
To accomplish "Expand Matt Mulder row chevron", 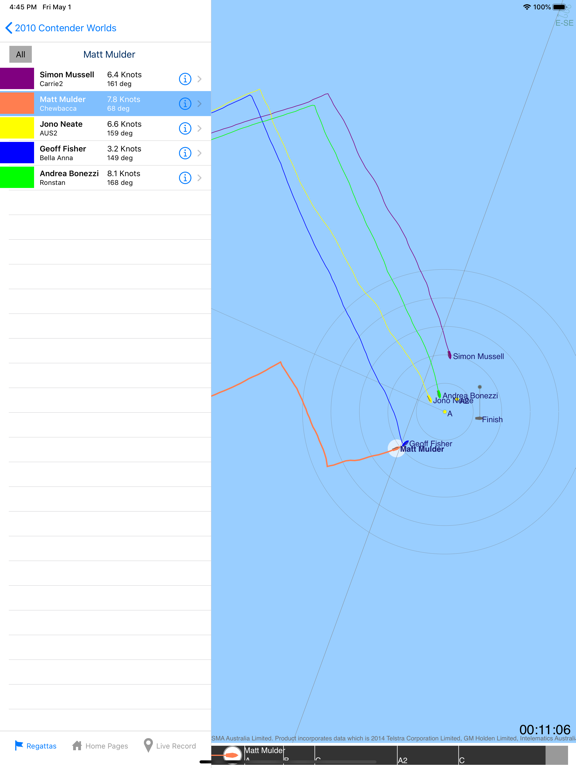I will tap(199, 103).
